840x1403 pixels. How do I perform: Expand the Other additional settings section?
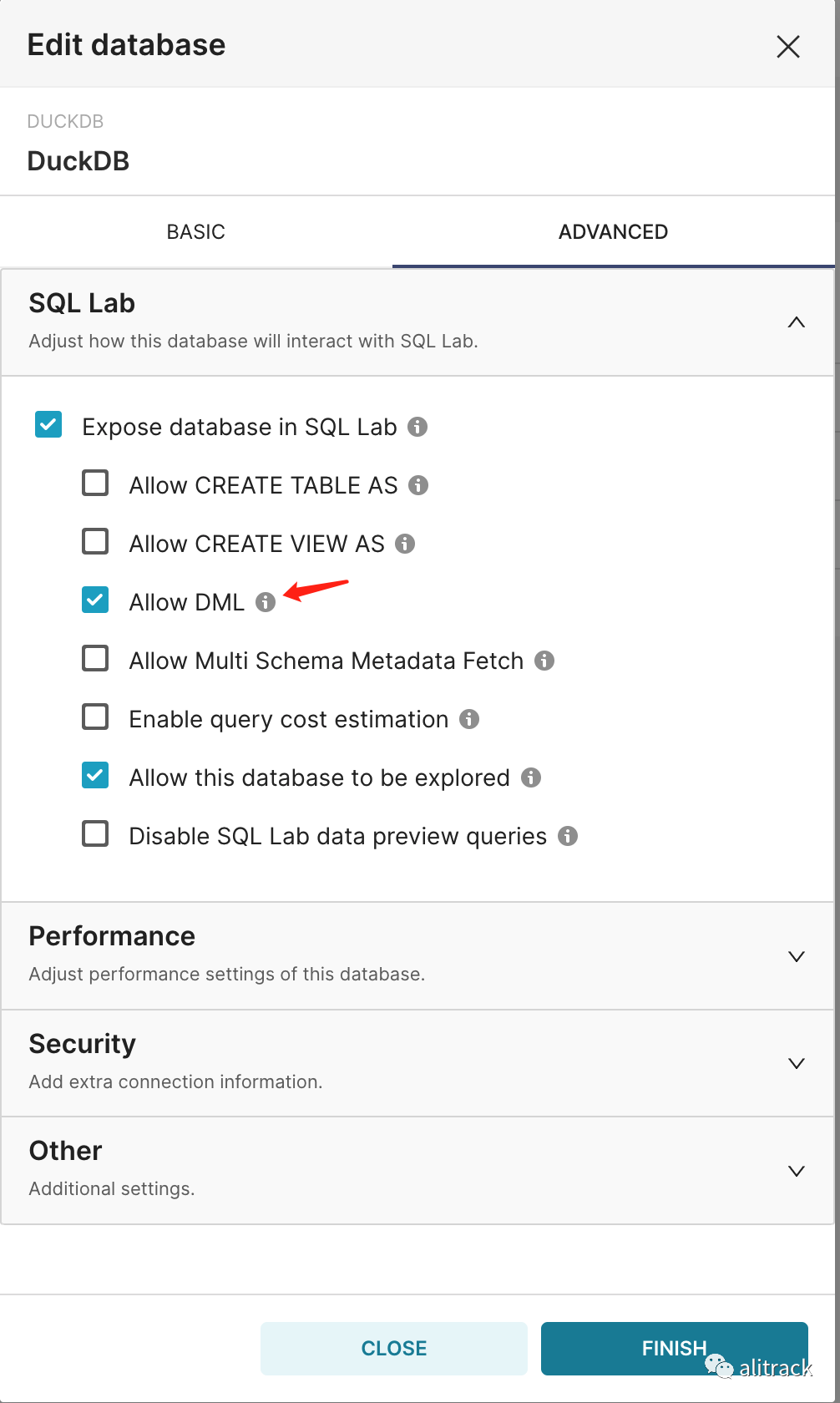click(796, 1171)
